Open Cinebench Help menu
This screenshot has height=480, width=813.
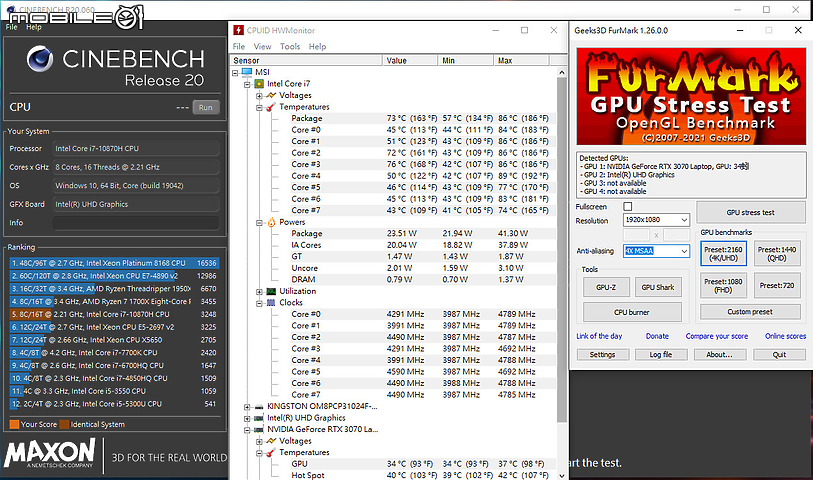coord(34,27)
